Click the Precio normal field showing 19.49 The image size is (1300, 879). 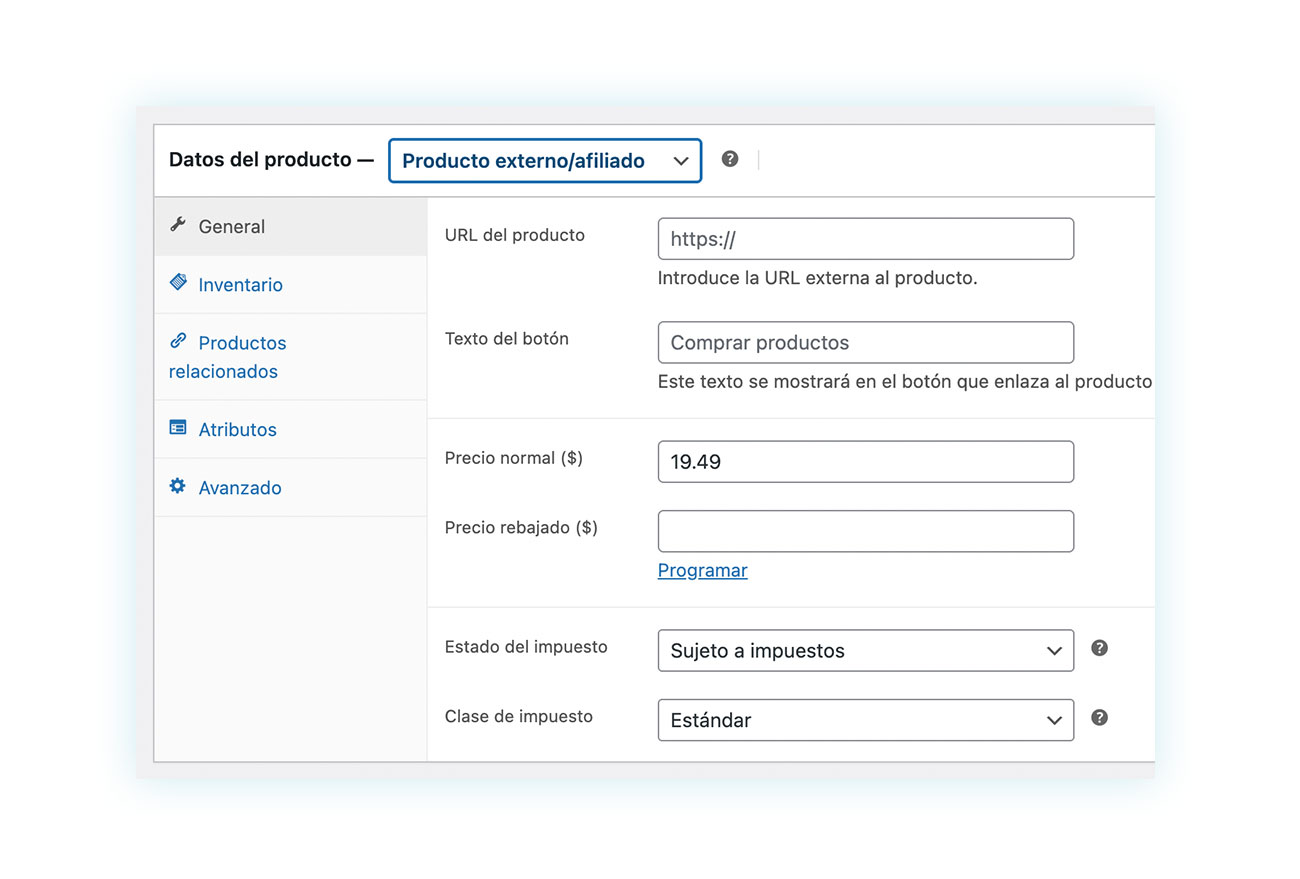(866, 462)
